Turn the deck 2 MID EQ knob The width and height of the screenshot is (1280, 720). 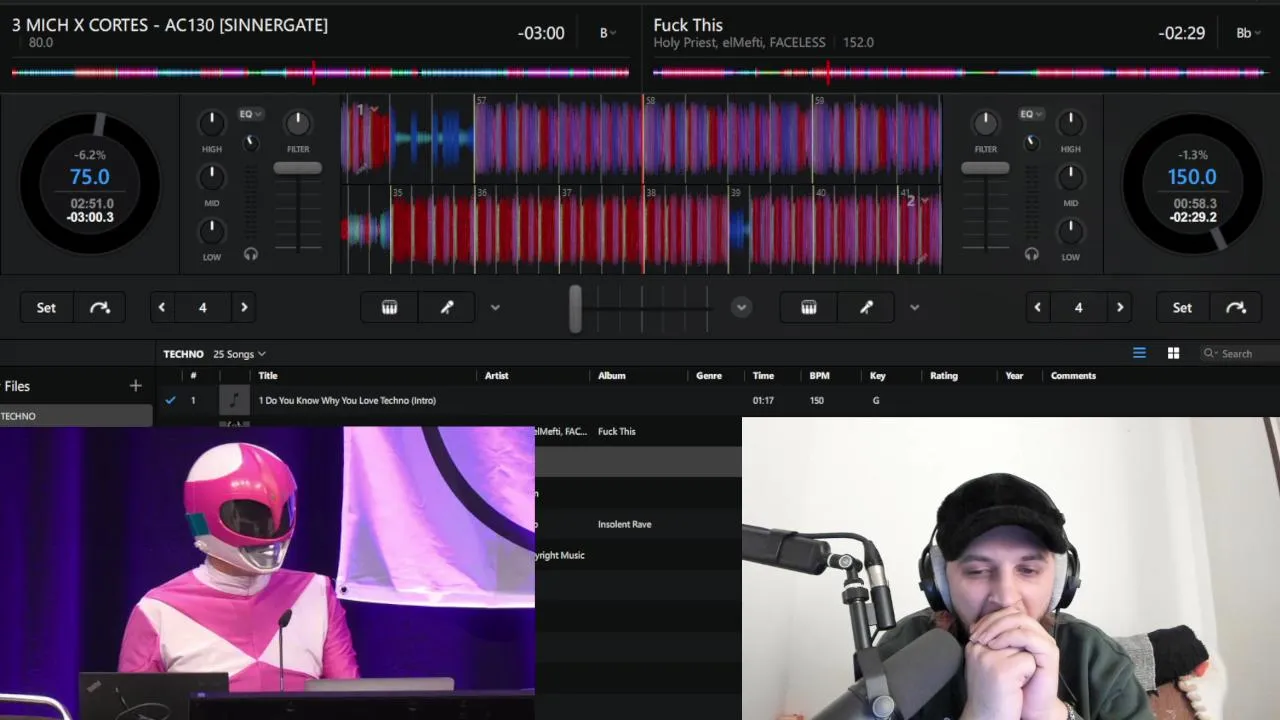click(x=1070, y=178)
